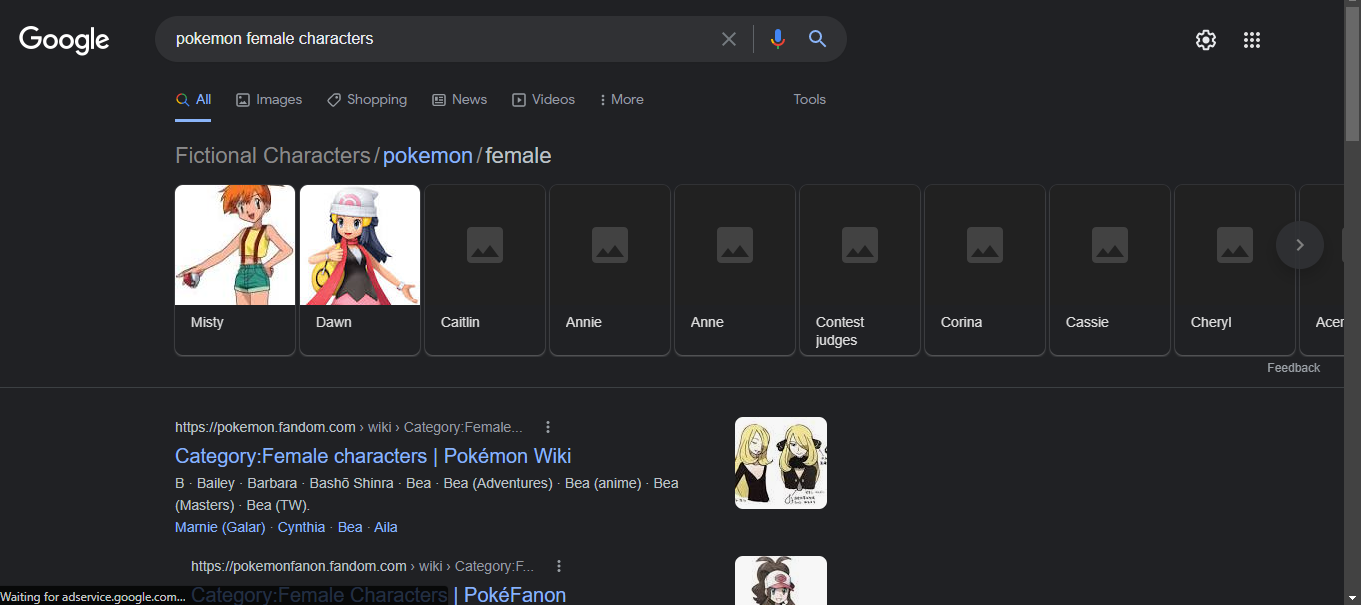Open the Shopping tab
Viewport: 1361px width, 605px height.
[367, 99]
